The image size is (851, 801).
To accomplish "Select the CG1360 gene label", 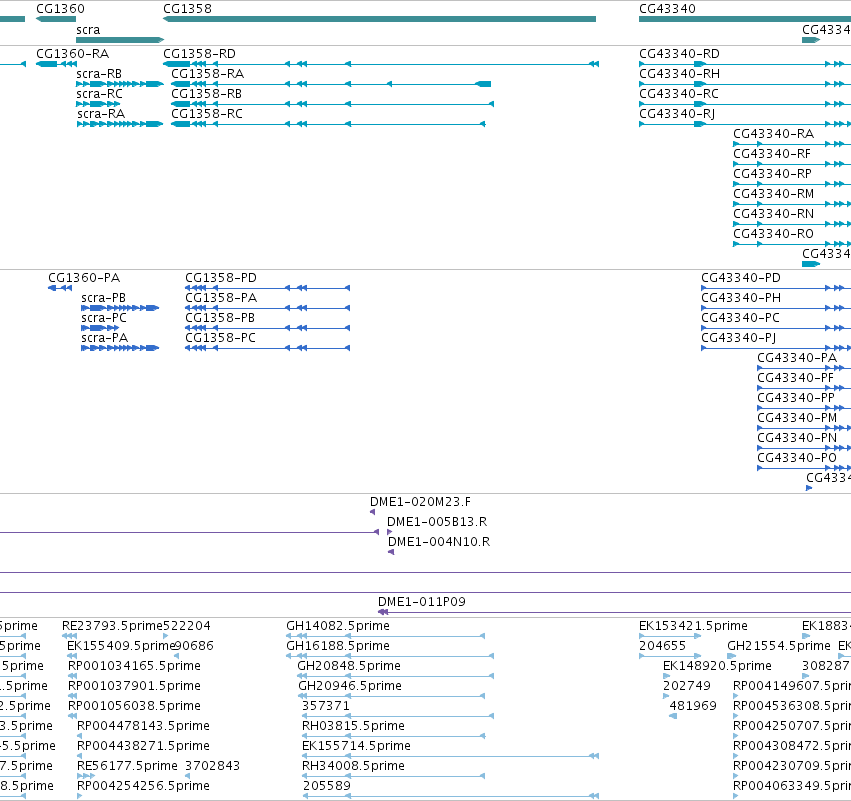I will (60, 9).
